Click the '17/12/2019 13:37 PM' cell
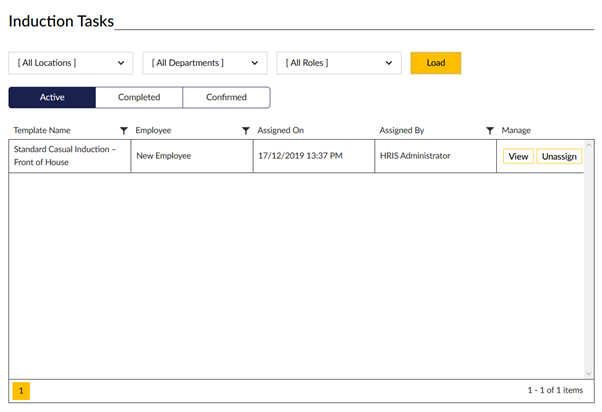602x412 pixels. point(314,156)
